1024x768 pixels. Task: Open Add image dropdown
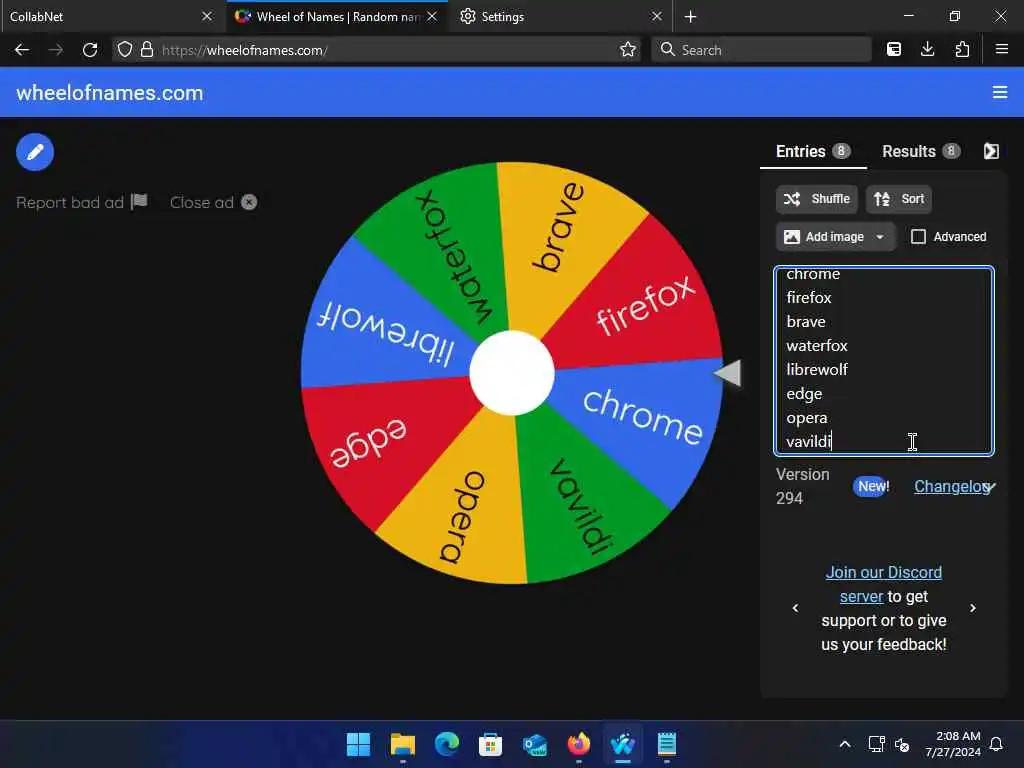point(834,236)
